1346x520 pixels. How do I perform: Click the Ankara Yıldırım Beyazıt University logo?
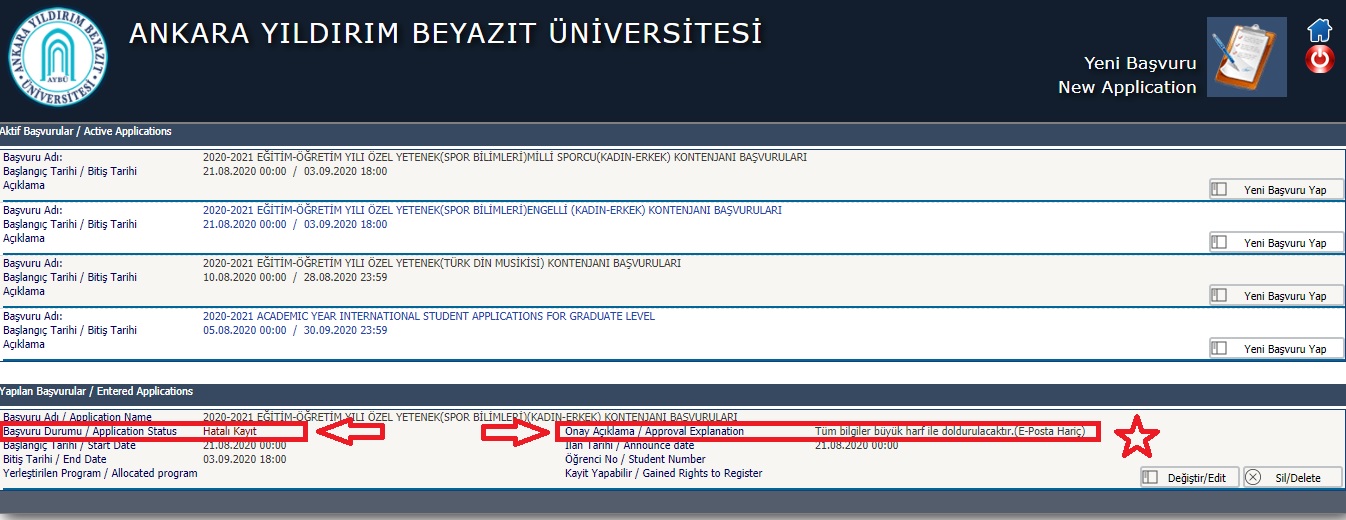(58, 57)
